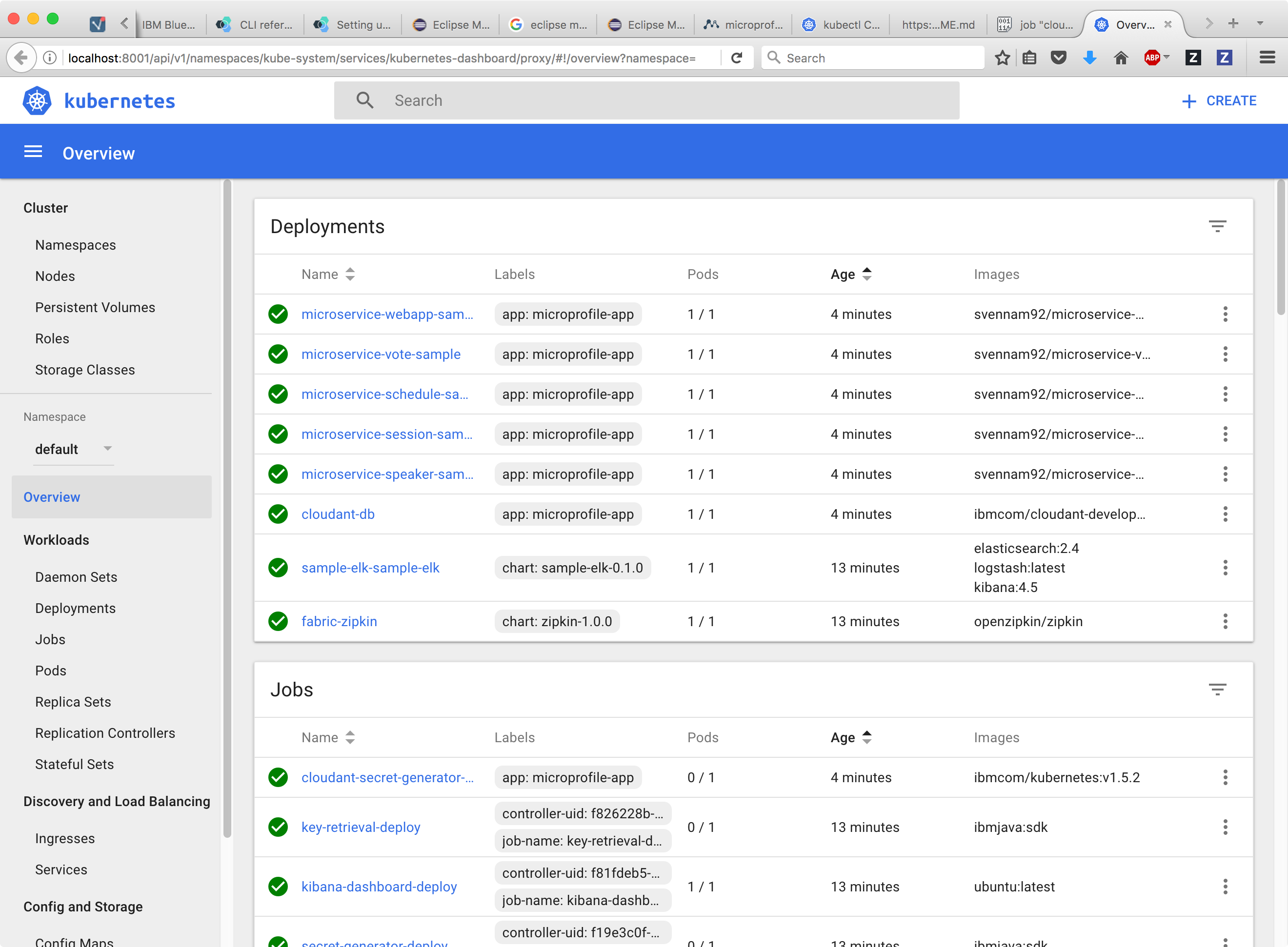This screenshot has width=1288, height=947.
Task: Switch to job "clou... browser tab
Action: [1036, 25]
